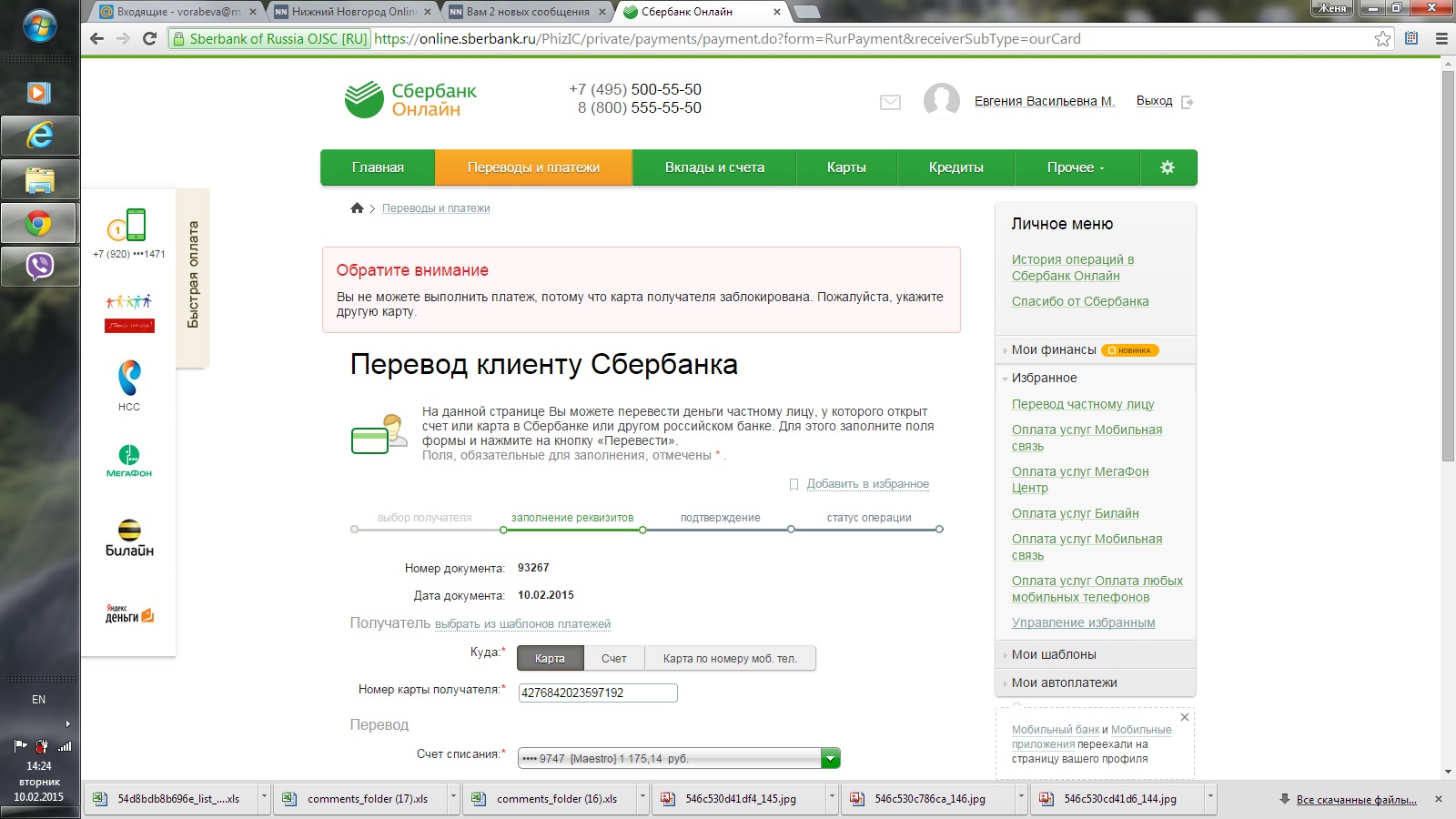Click 'выбрать из шаблонов платежей' link
This screenshot has width=1456, height=819.
[x=522, y=624]
